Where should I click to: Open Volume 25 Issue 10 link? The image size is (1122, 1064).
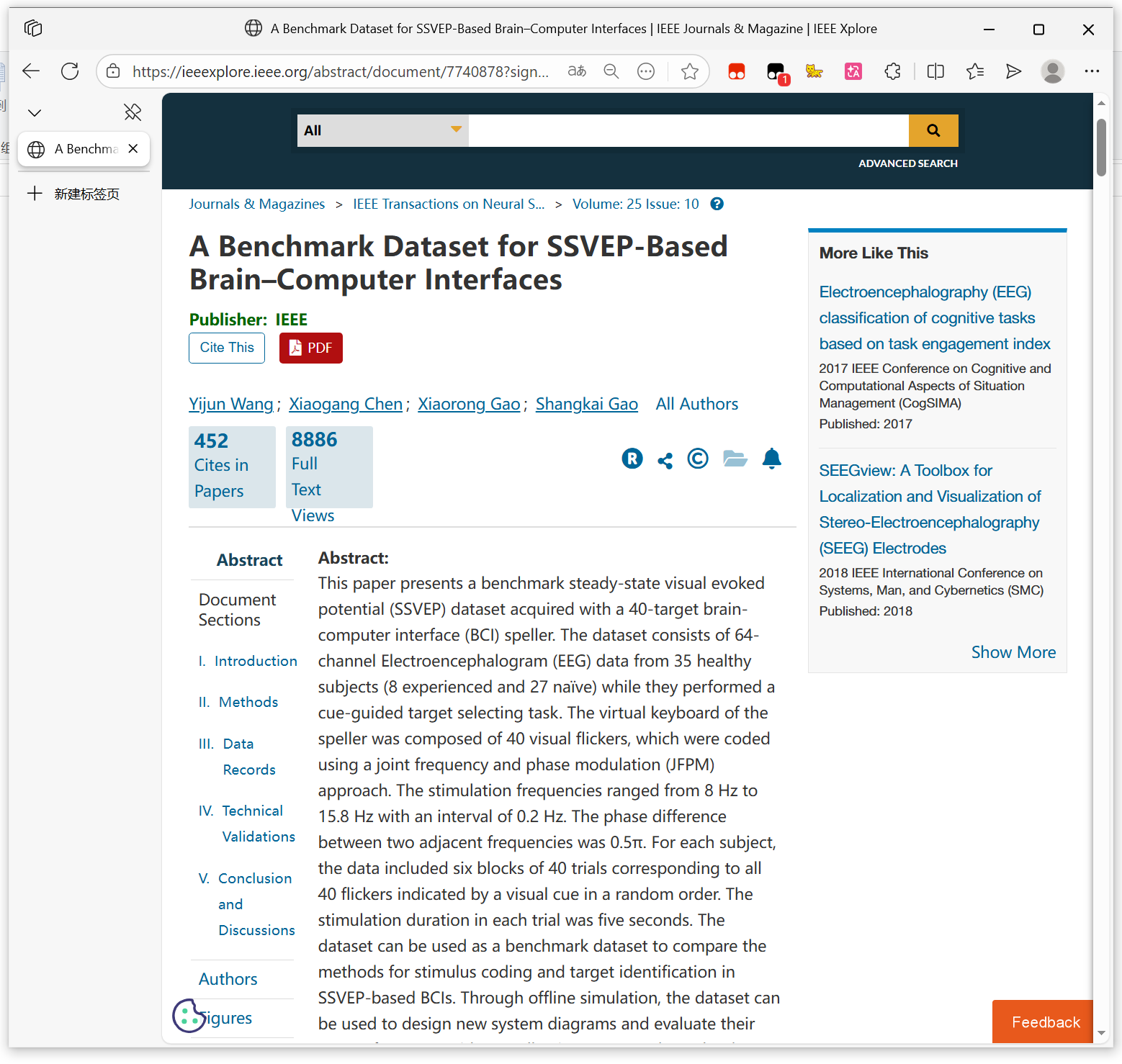[x=636, y=204]
